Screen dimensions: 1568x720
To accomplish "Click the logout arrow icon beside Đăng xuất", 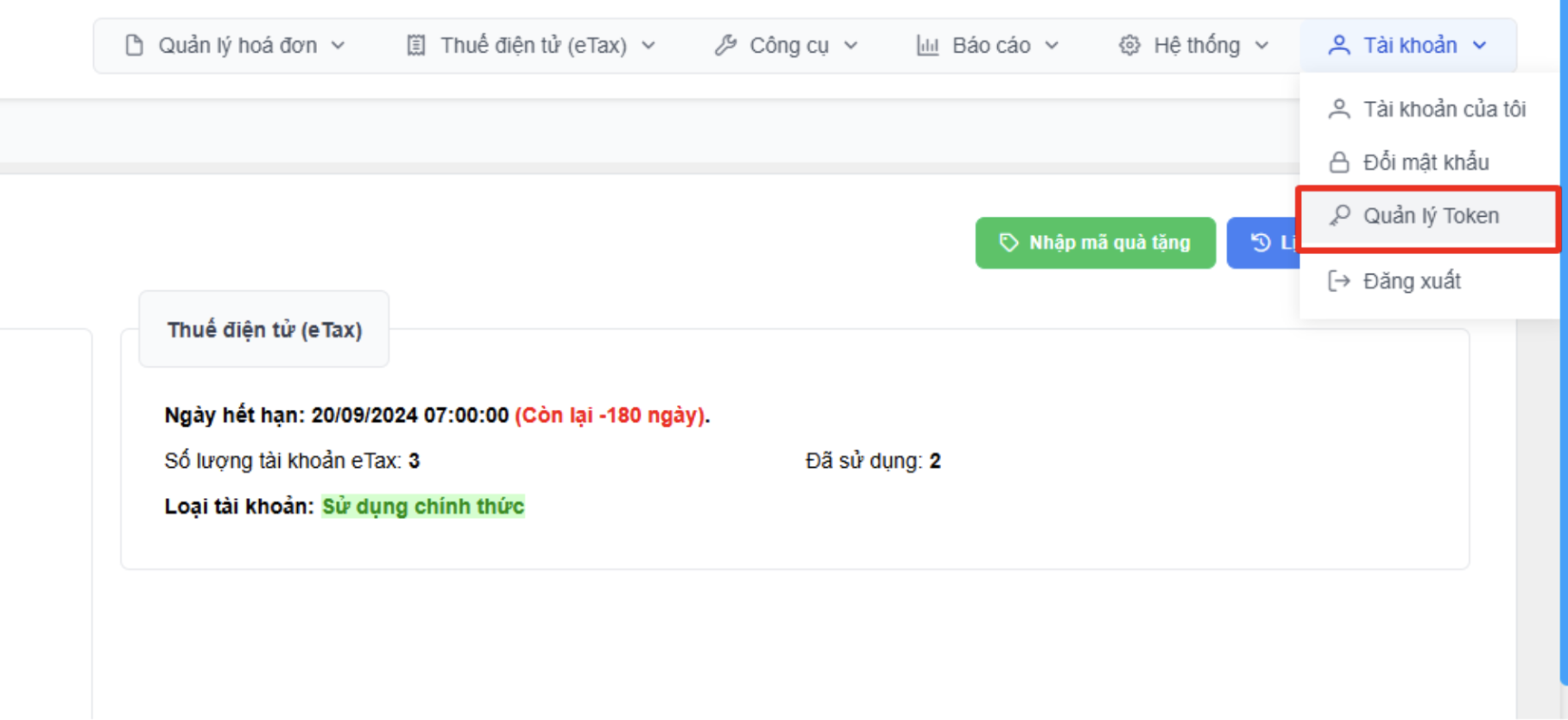I will 1338,281.
